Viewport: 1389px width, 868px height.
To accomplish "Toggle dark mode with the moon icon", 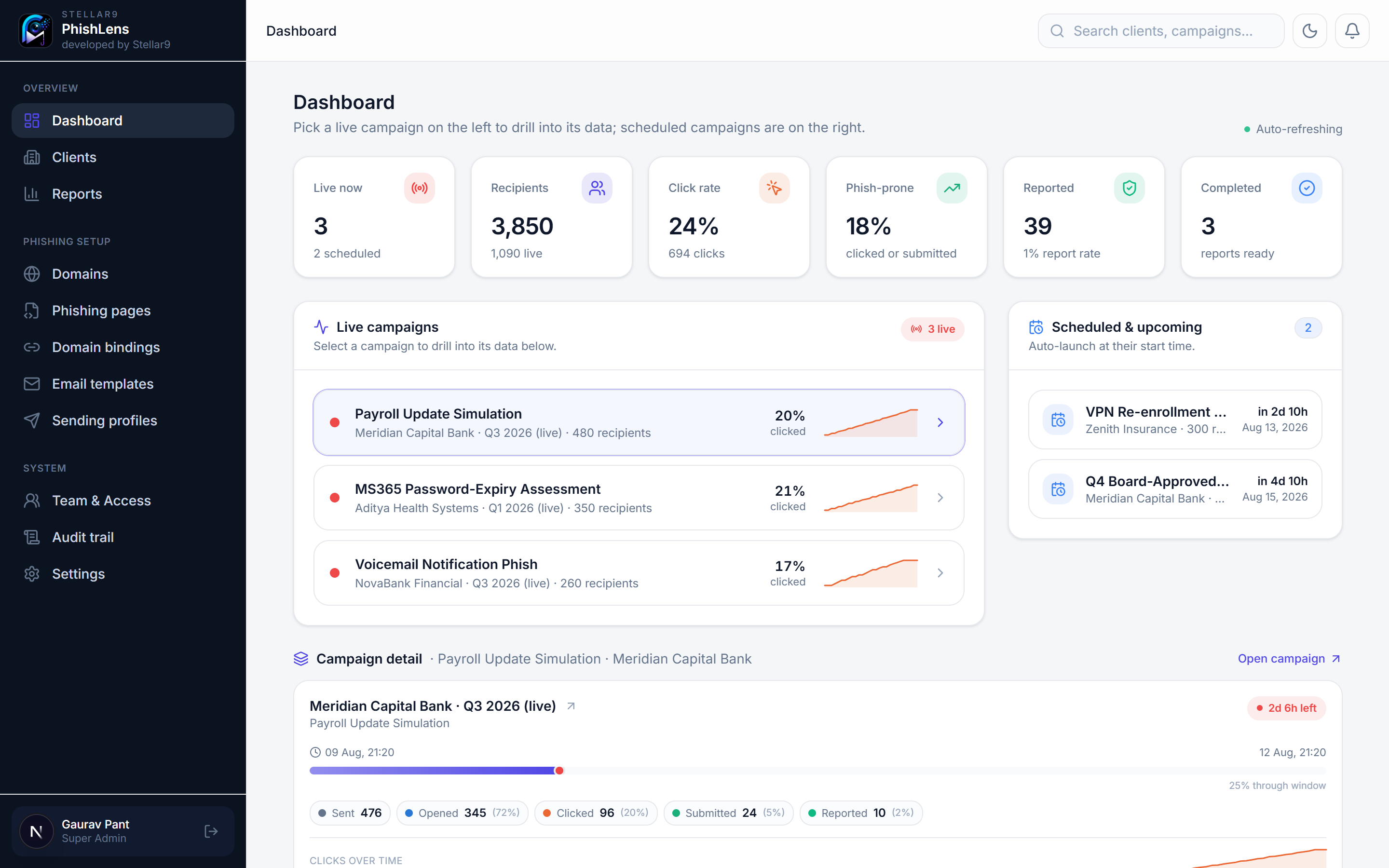I will pos(1309,30).
